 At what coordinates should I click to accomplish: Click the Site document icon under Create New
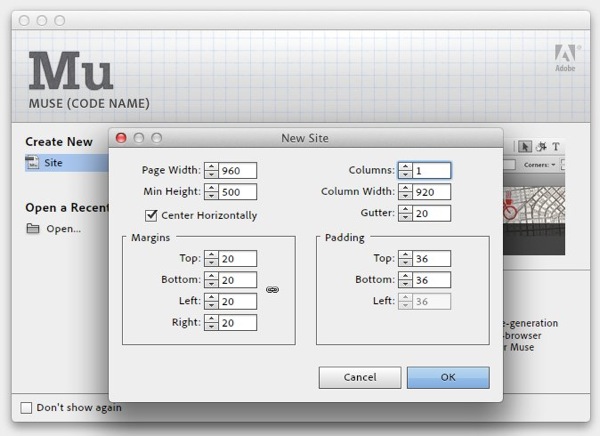(32, 162)
